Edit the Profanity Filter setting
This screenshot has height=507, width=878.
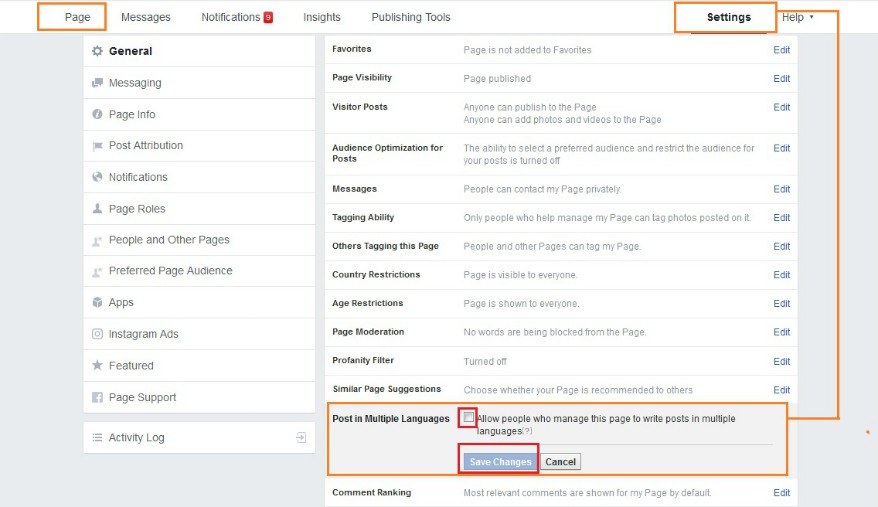(781, 361)
